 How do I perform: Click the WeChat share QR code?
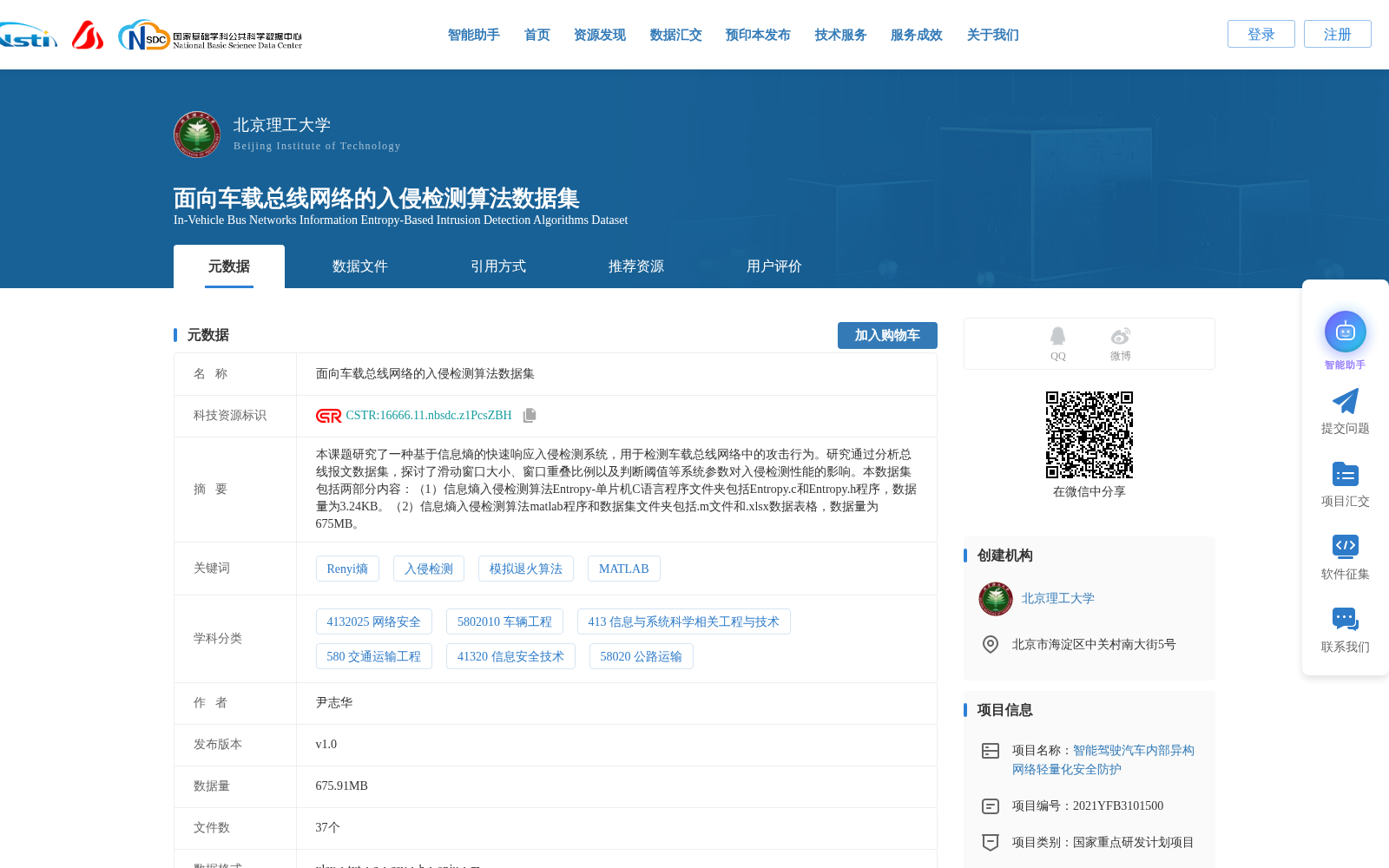coord(1089,435)
